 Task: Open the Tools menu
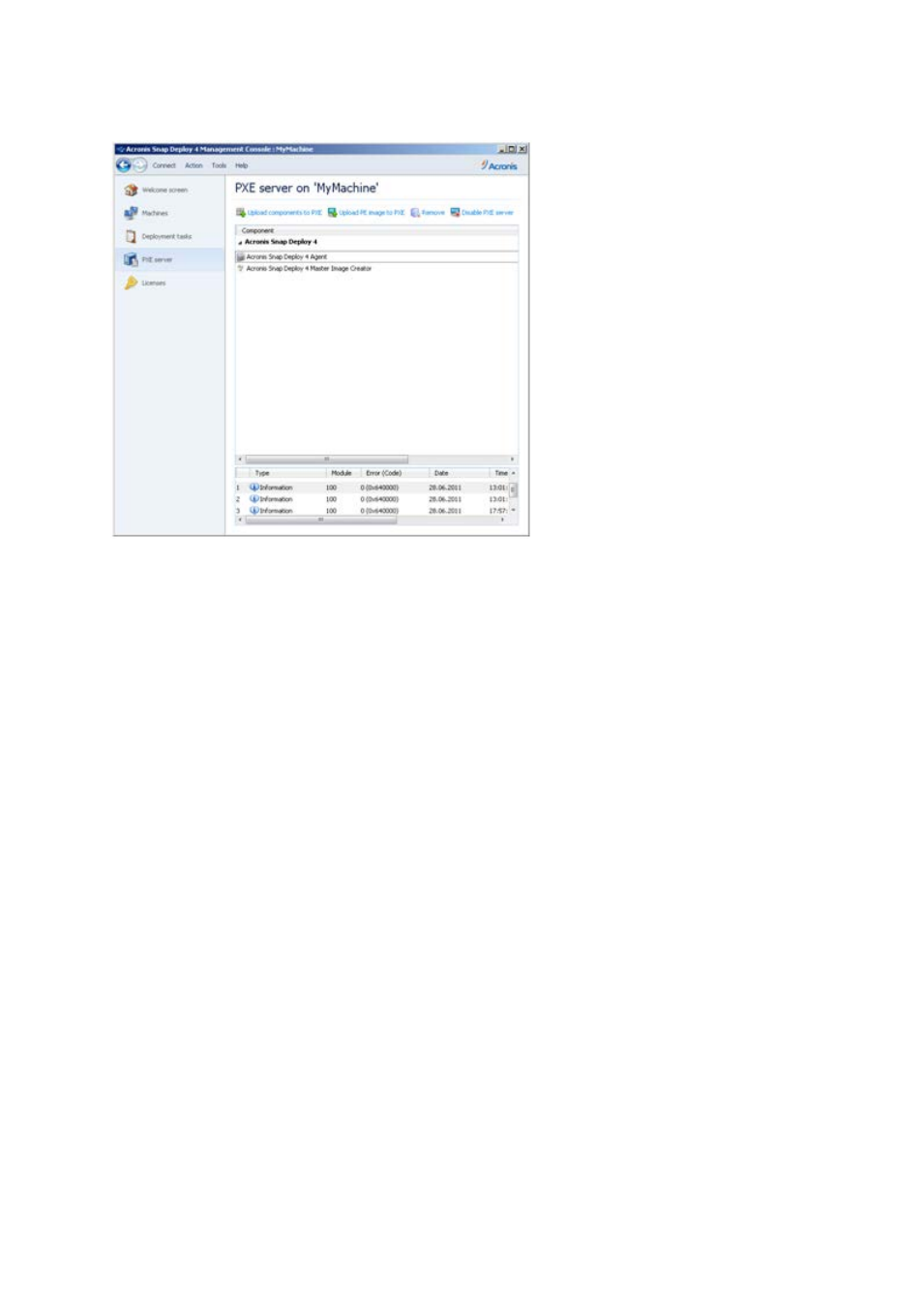(219, 165)
